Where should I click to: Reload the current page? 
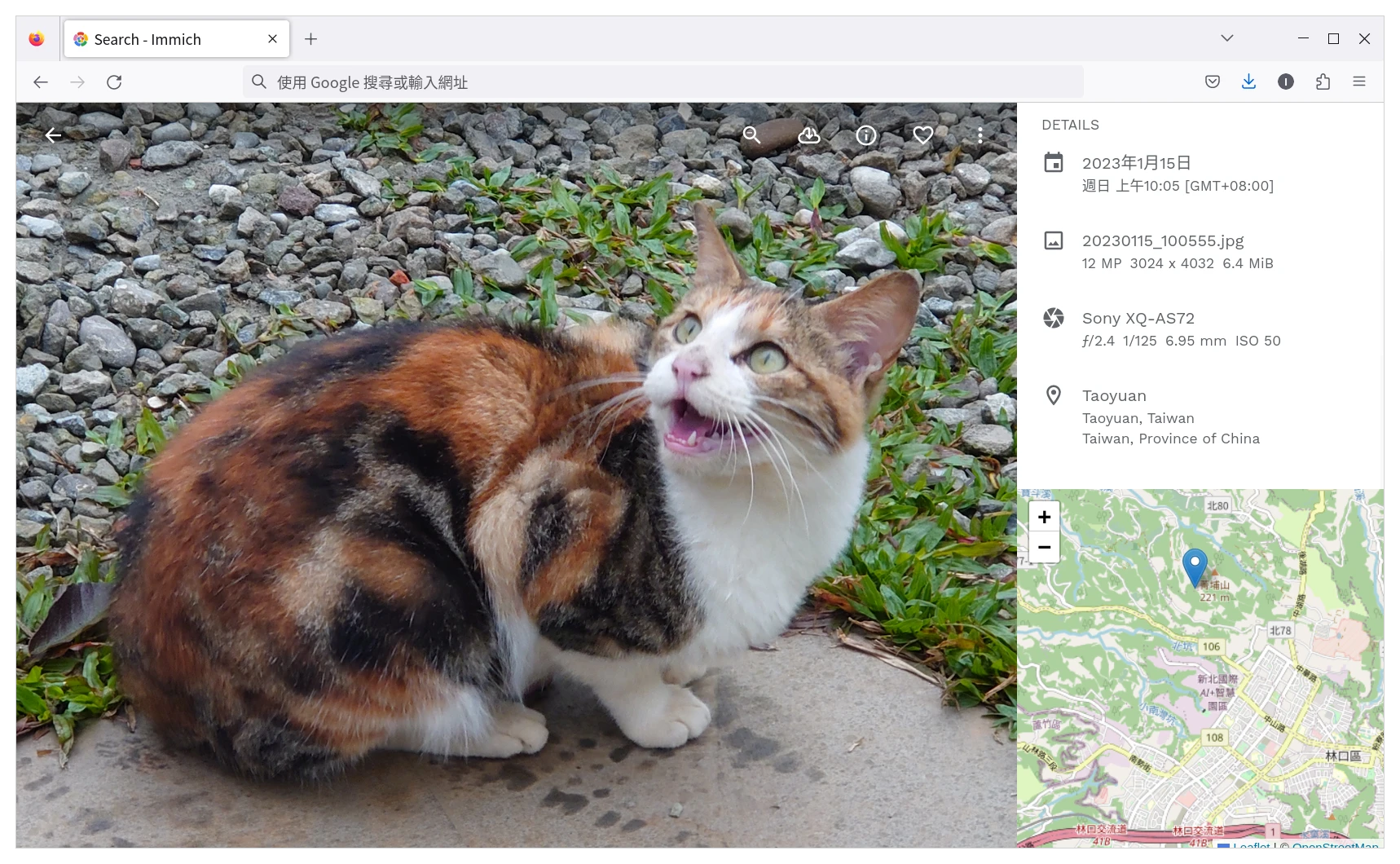(114, 82)
